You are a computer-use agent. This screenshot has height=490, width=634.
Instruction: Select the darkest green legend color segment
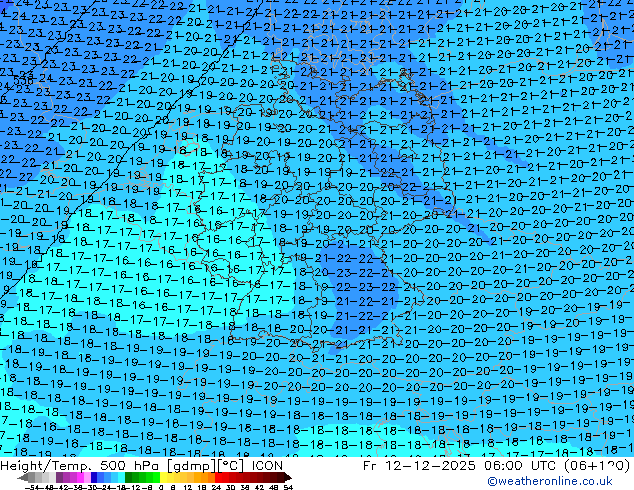click(x=129, y=477)
